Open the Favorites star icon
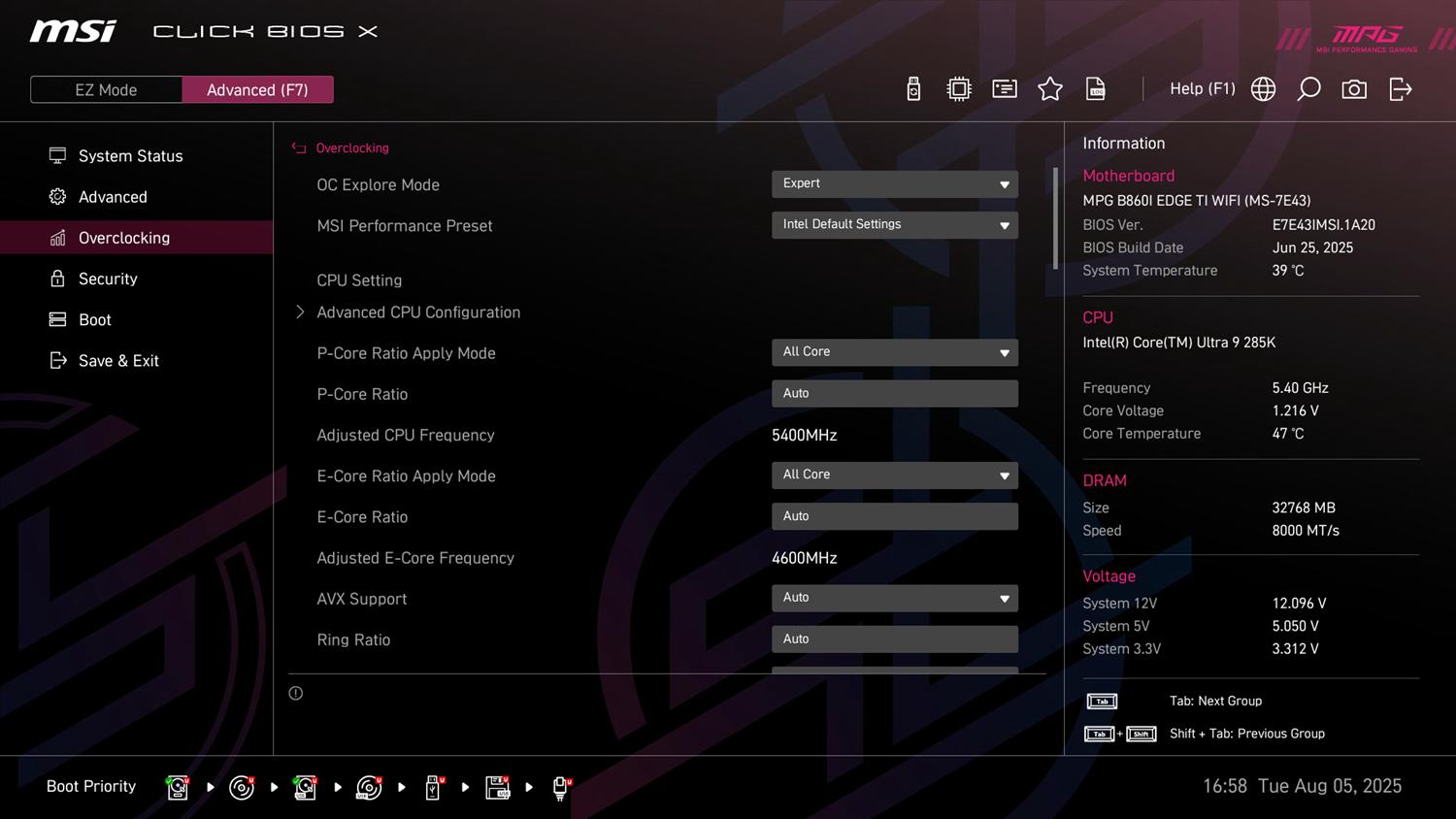Image resolution: width=1456 pixels, height=819 pixels. (x=1049, y=89)
